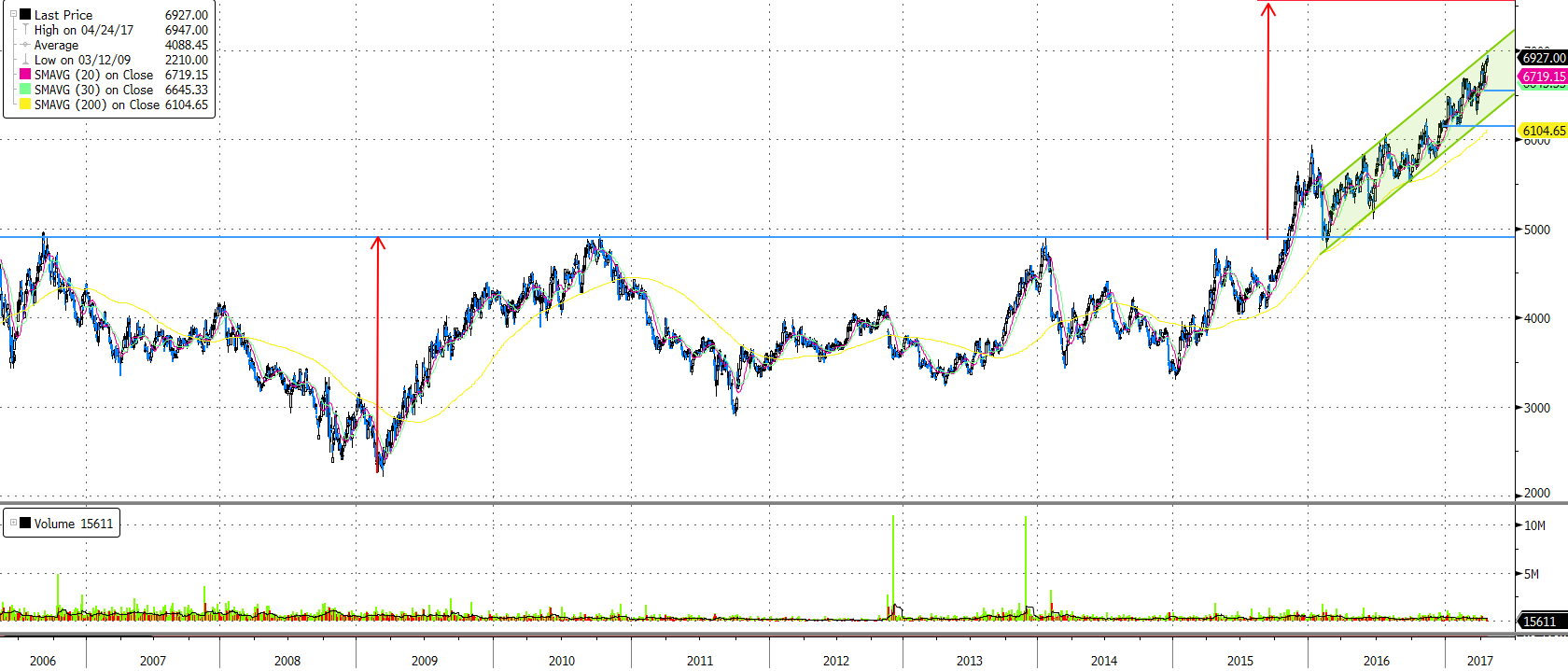This screenshot has height=671, width=1568.
Task: Click the 2015 year label on time axis
Action: [1240, 661]
